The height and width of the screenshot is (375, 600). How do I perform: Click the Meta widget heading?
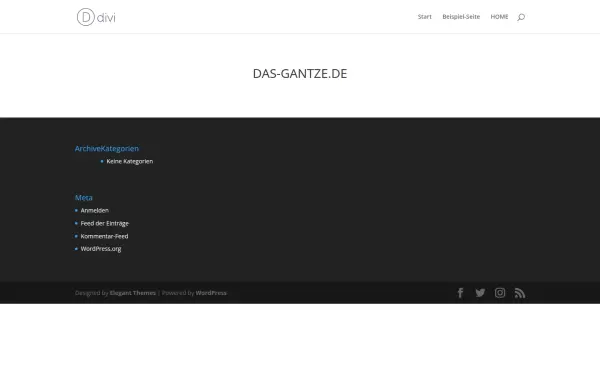[x=83, y=198]
